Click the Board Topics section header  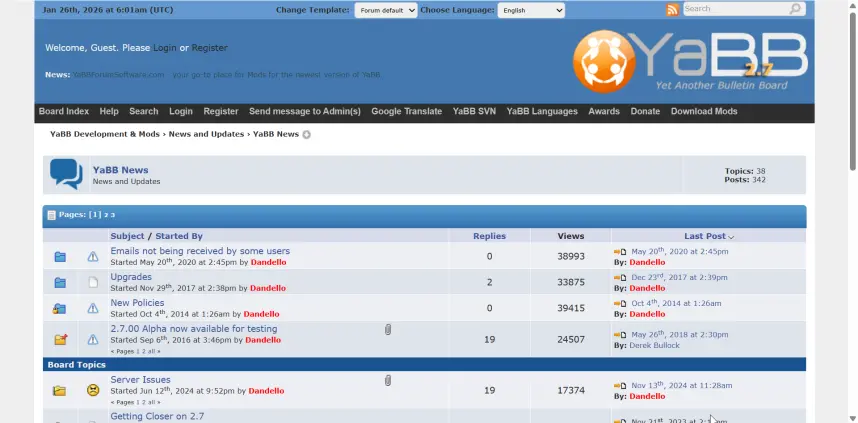[x=424, y=364]
